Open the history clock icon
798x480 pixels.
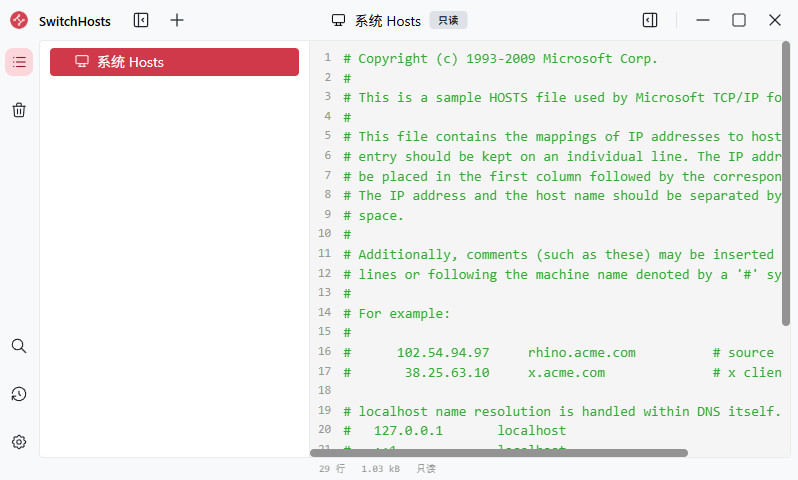19,394
